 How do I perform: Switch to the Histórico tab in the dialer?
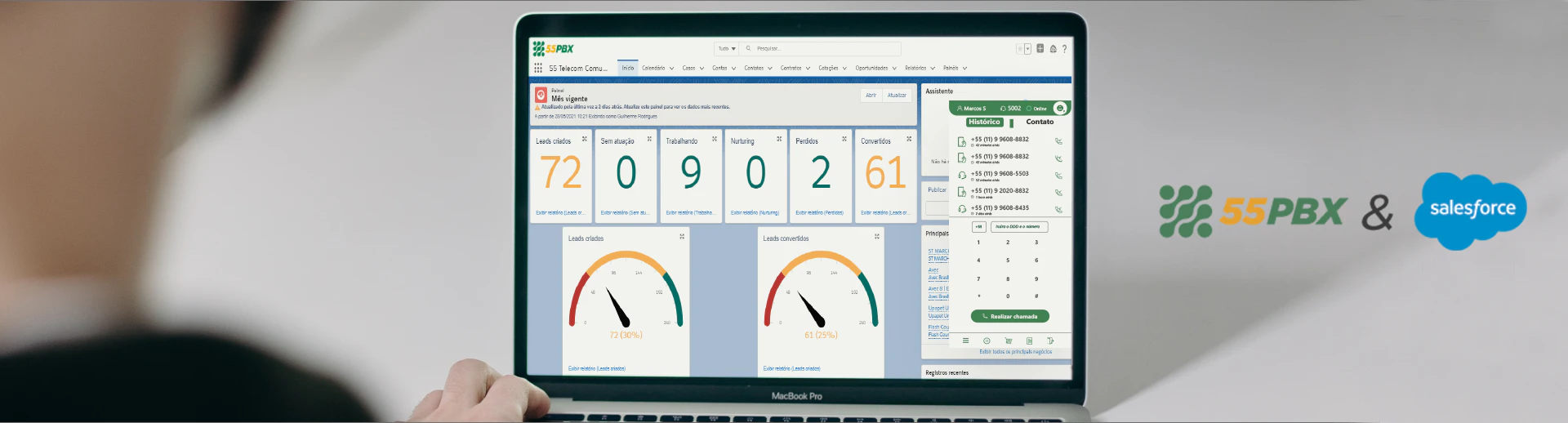pos(984,122)
